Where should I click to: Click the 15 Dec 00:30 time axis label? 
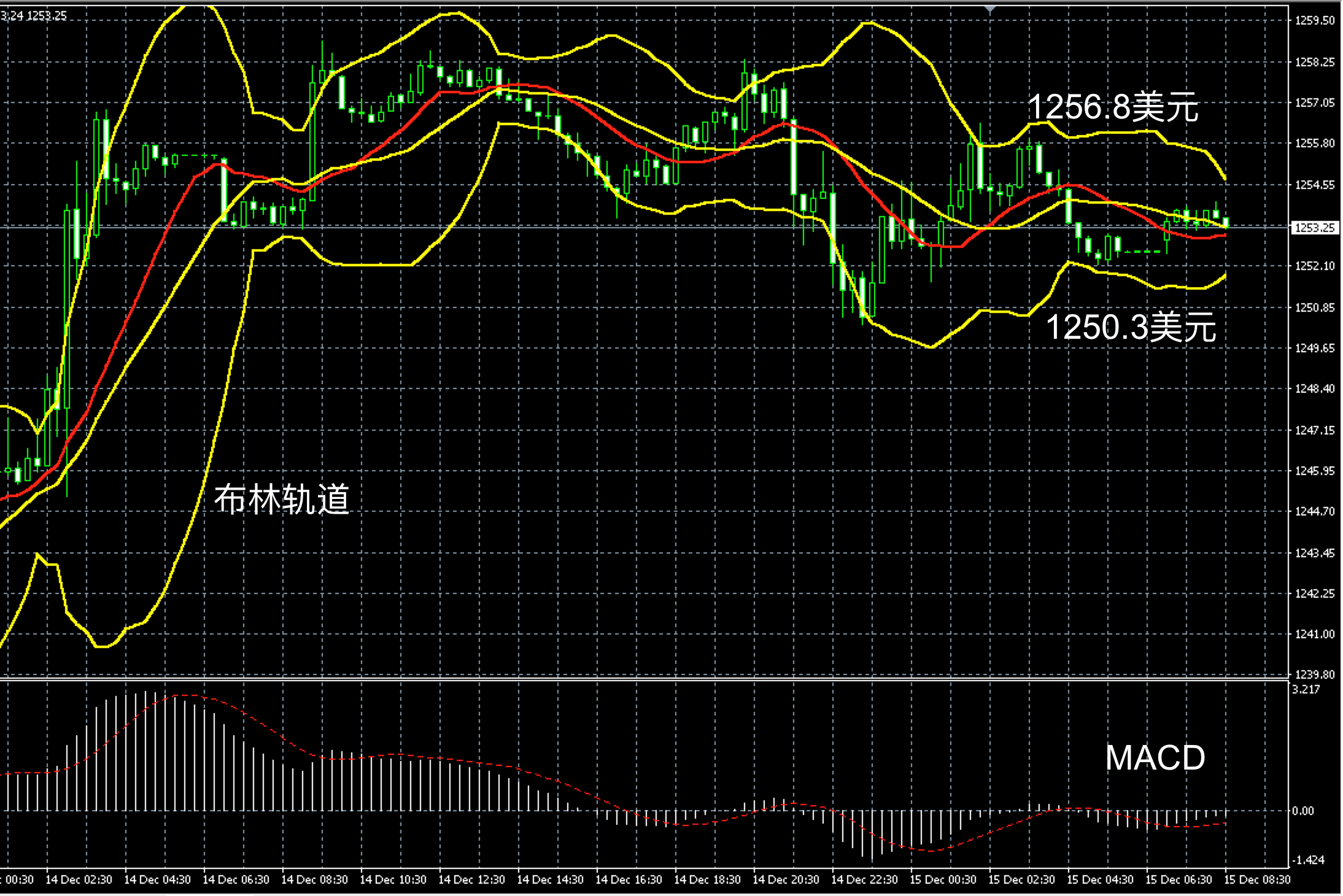click(943, 879)
